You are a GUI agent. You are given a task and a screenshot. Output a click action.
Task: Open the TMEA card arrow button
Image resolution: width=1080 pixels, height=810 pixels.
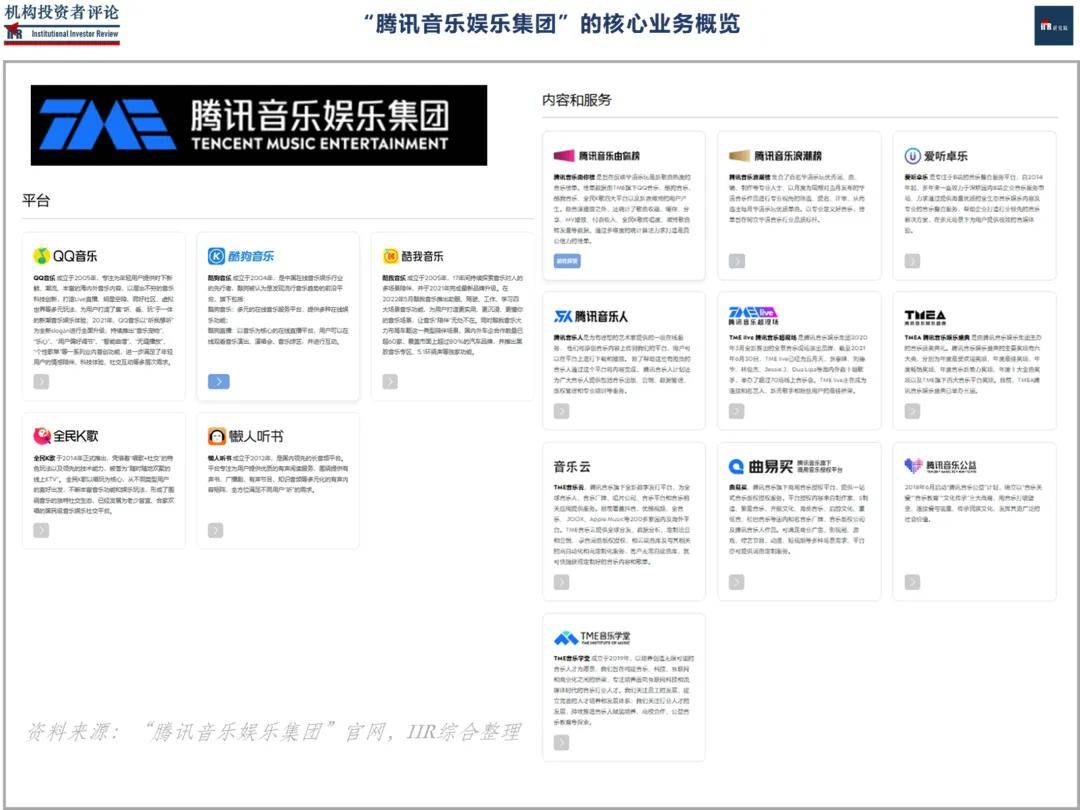[x=912, y=411]
